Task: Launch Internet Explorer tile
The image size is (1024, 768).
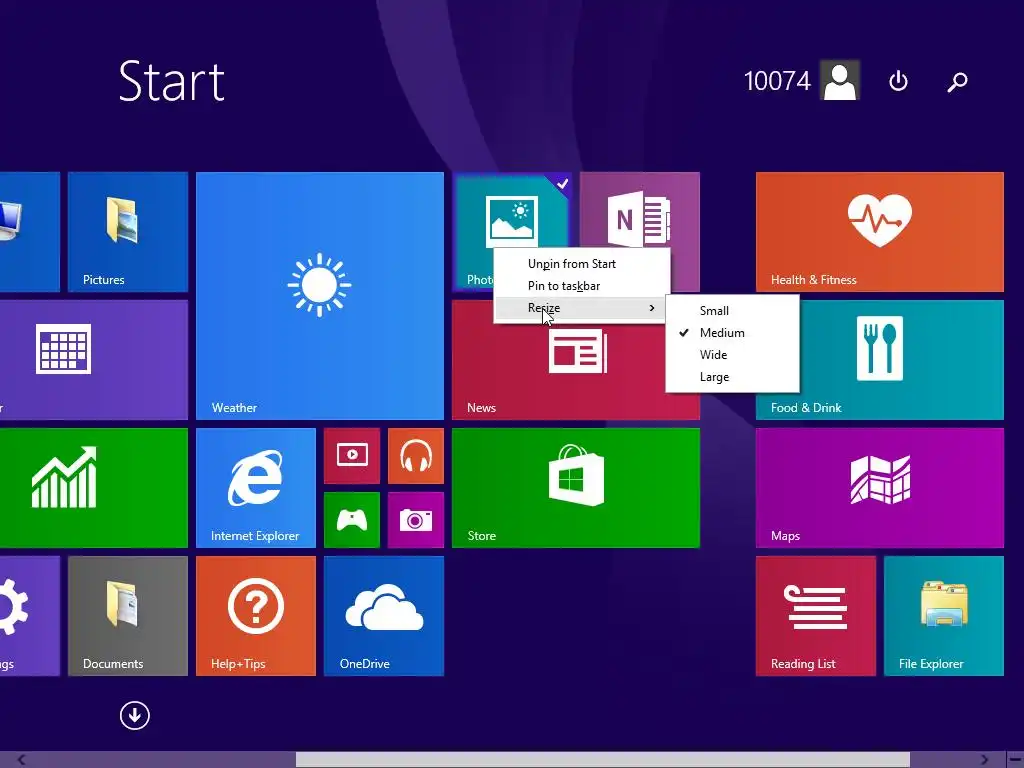Action: (x=256, y=488)
